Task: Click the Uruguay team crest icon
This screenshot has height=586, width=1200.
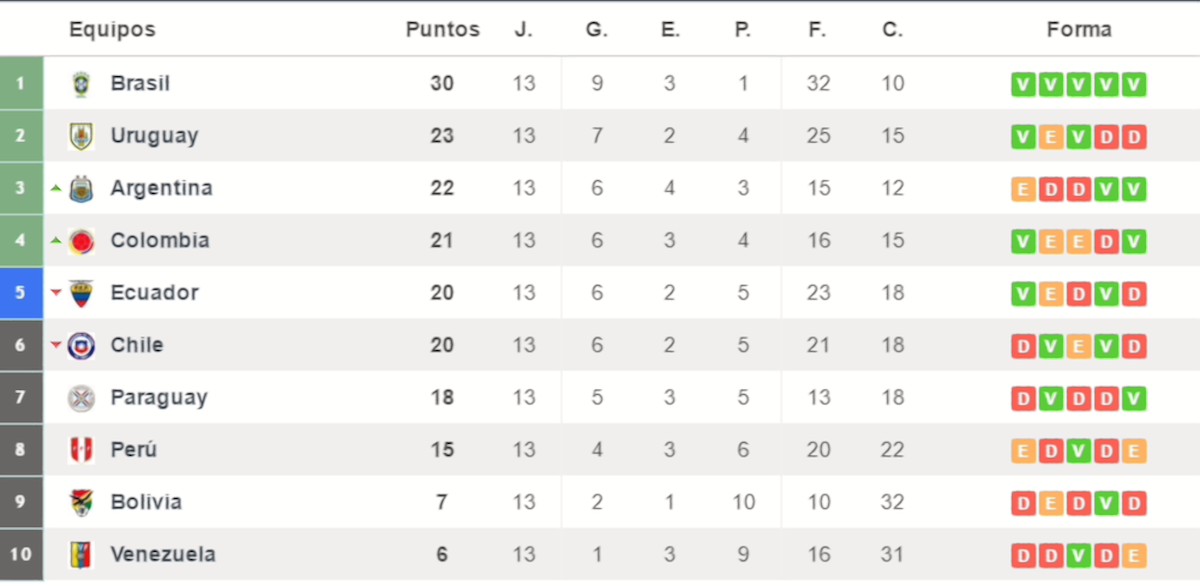Action: [x=81, y=136]
